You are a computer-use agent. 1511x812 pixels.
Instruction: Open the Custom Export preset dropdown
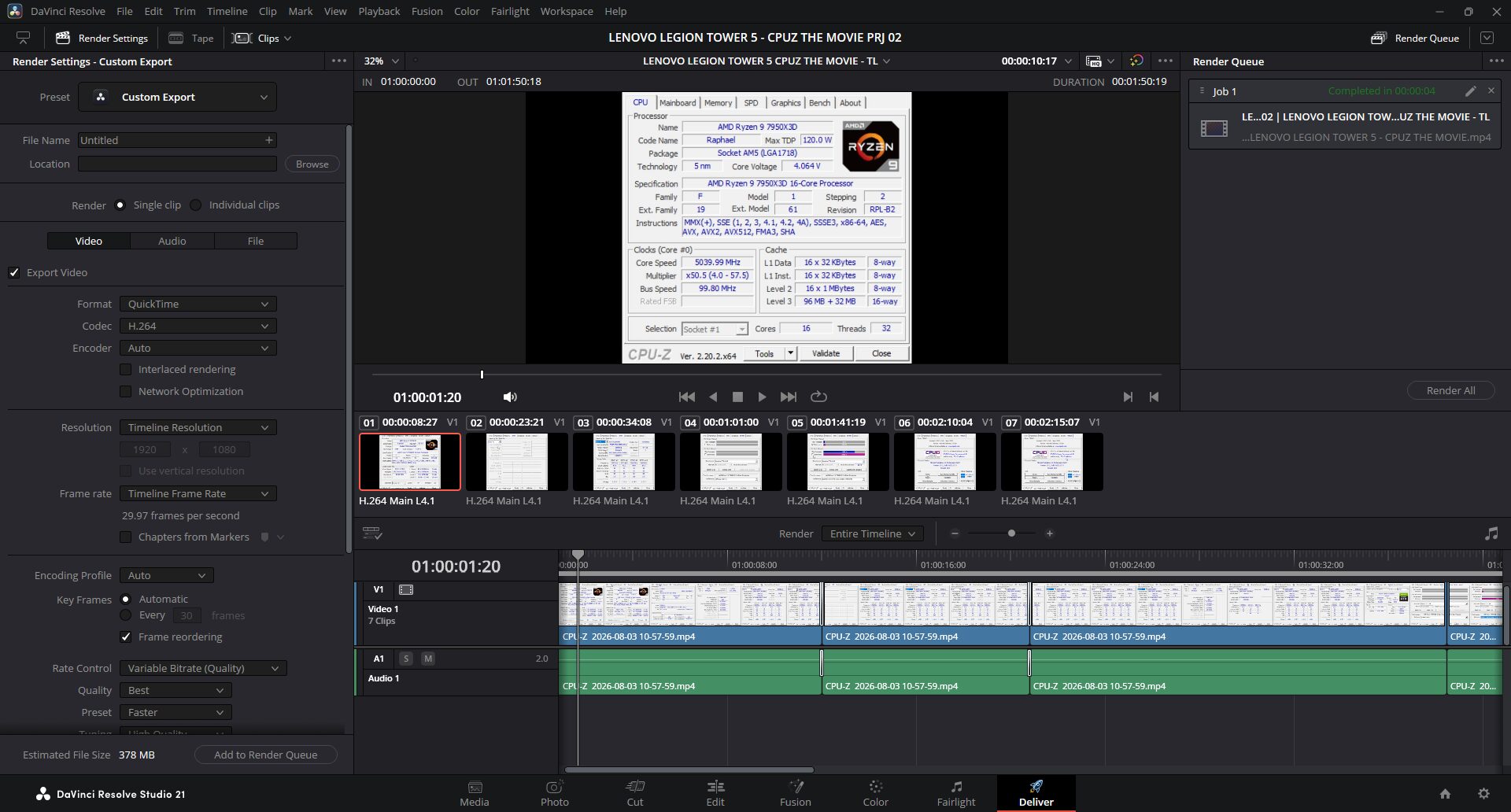point(177,97)
